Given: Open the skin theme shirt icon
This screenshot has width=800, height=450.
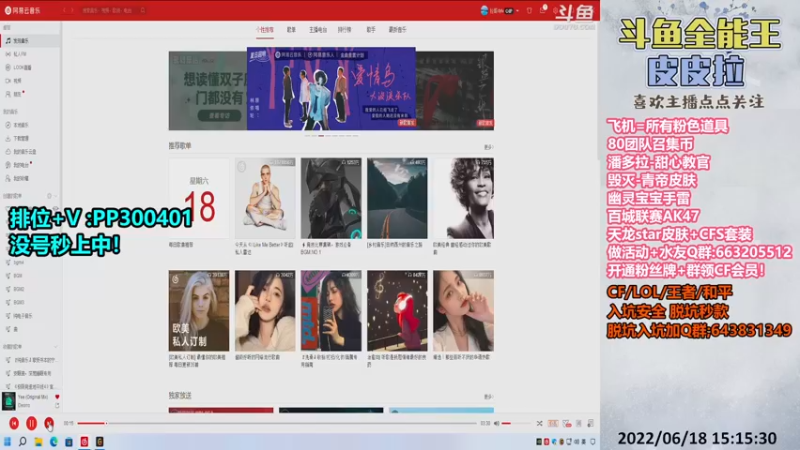Looking at the screenshot, I should [529, 10].
